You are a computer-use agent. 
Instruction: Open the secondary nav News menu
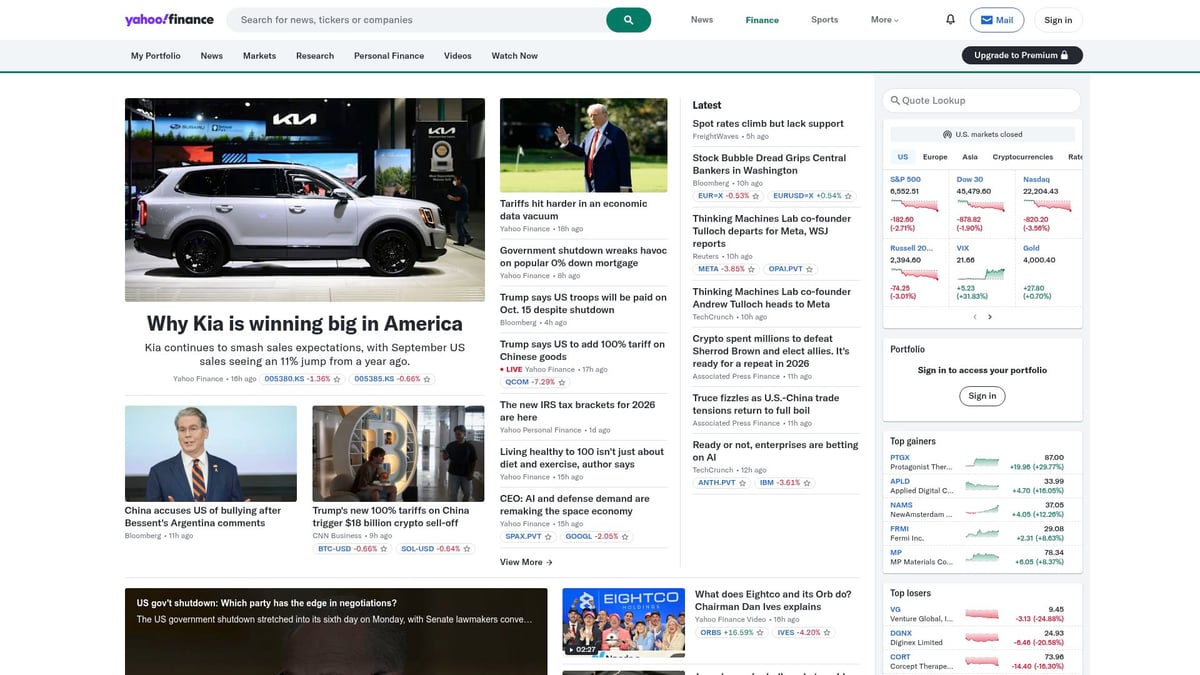[211, 56]
